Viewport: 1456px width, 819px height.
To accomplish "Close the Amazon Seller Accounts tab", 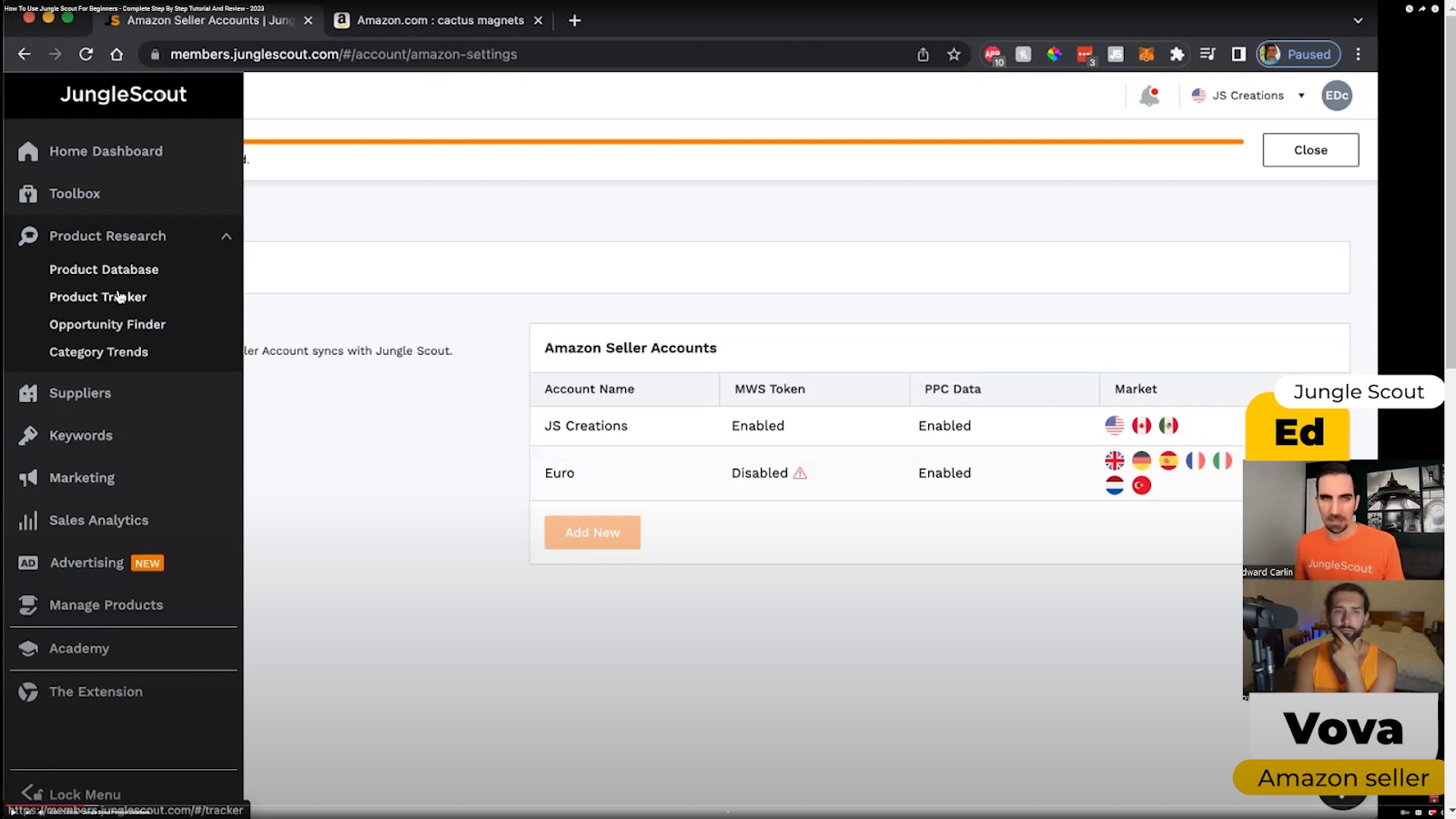I will (x=308, y=20).
